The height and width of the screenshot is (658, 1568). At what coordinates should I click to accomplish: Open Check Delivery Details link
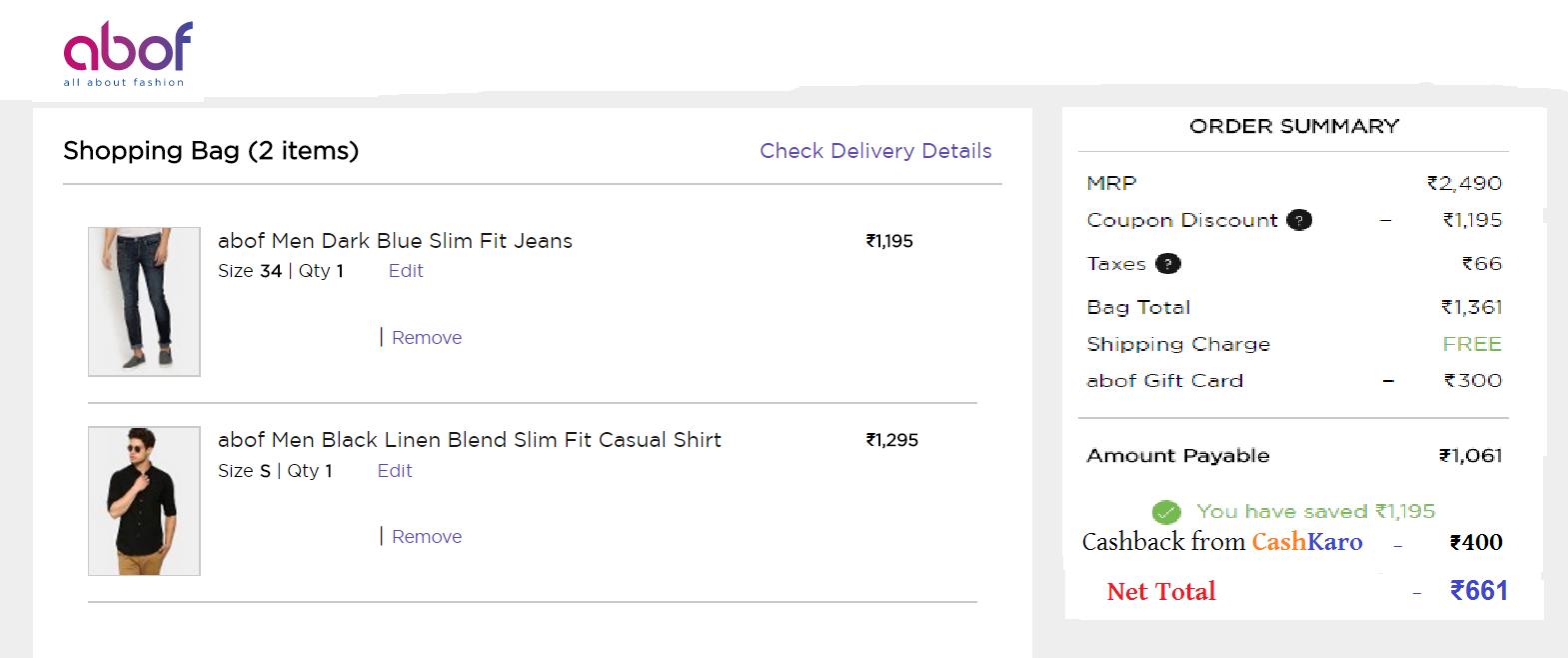(875, 151)
